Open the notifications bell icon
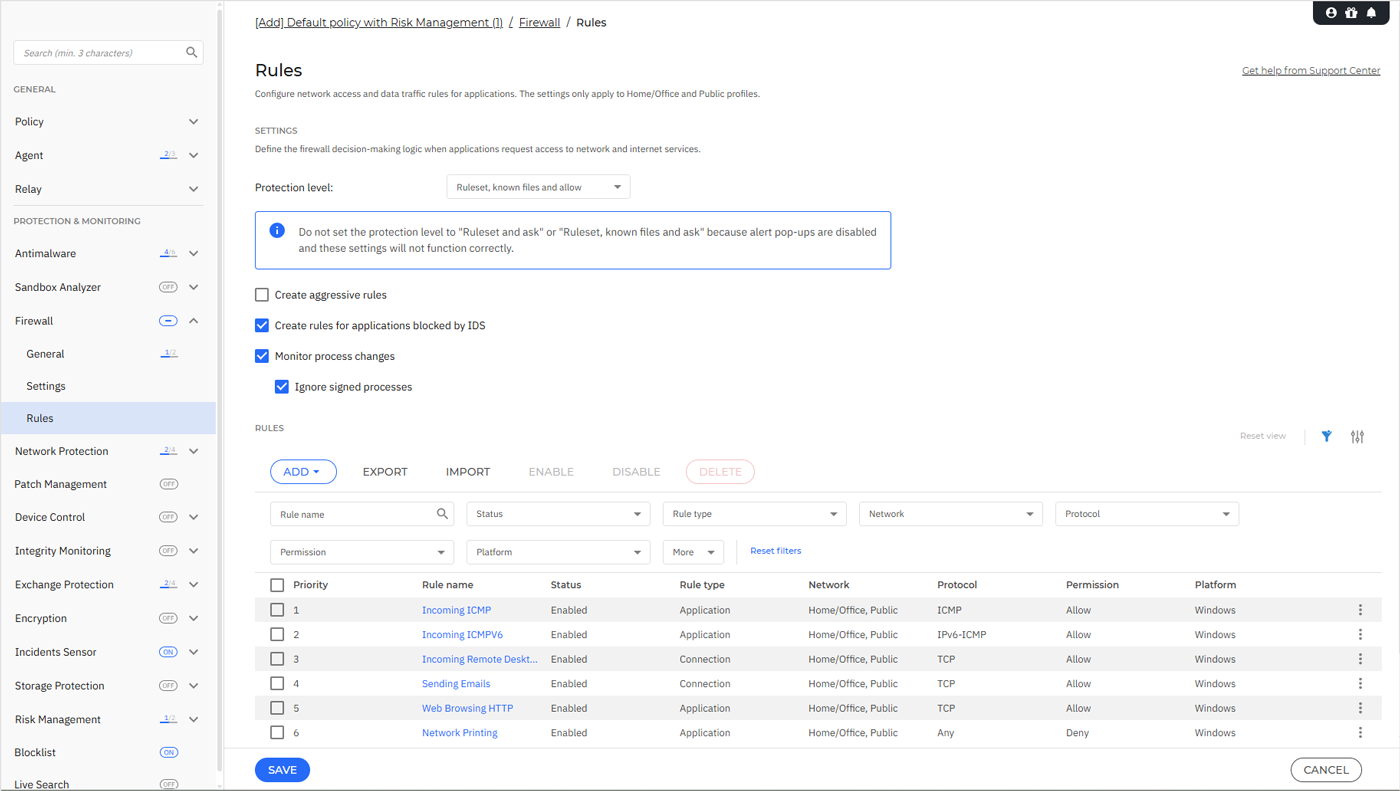Image resolution: width=1400 pixels, height=791 pixels. click(x=1371, y=13)
